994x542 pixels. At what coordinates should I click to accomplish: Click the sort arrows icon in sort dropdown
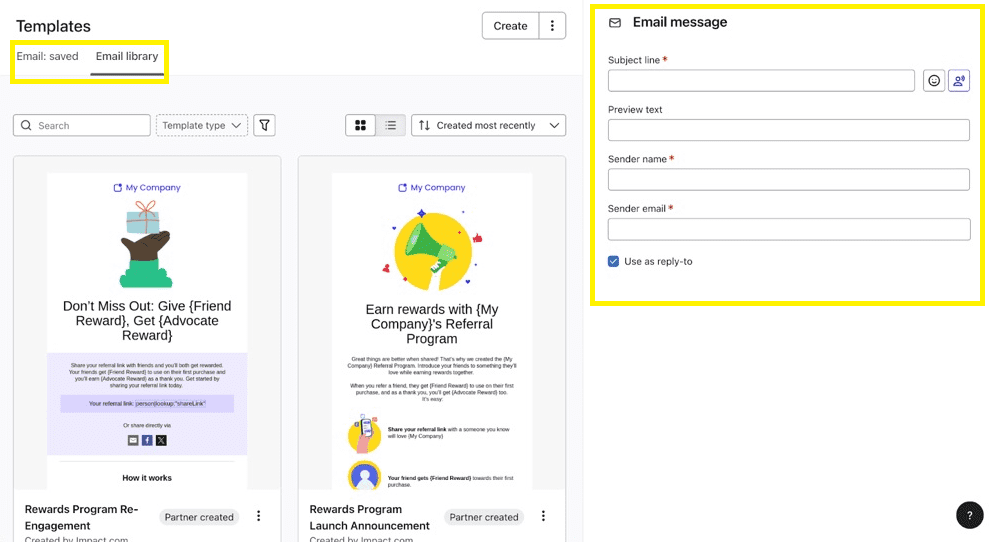tap(424, 126)
